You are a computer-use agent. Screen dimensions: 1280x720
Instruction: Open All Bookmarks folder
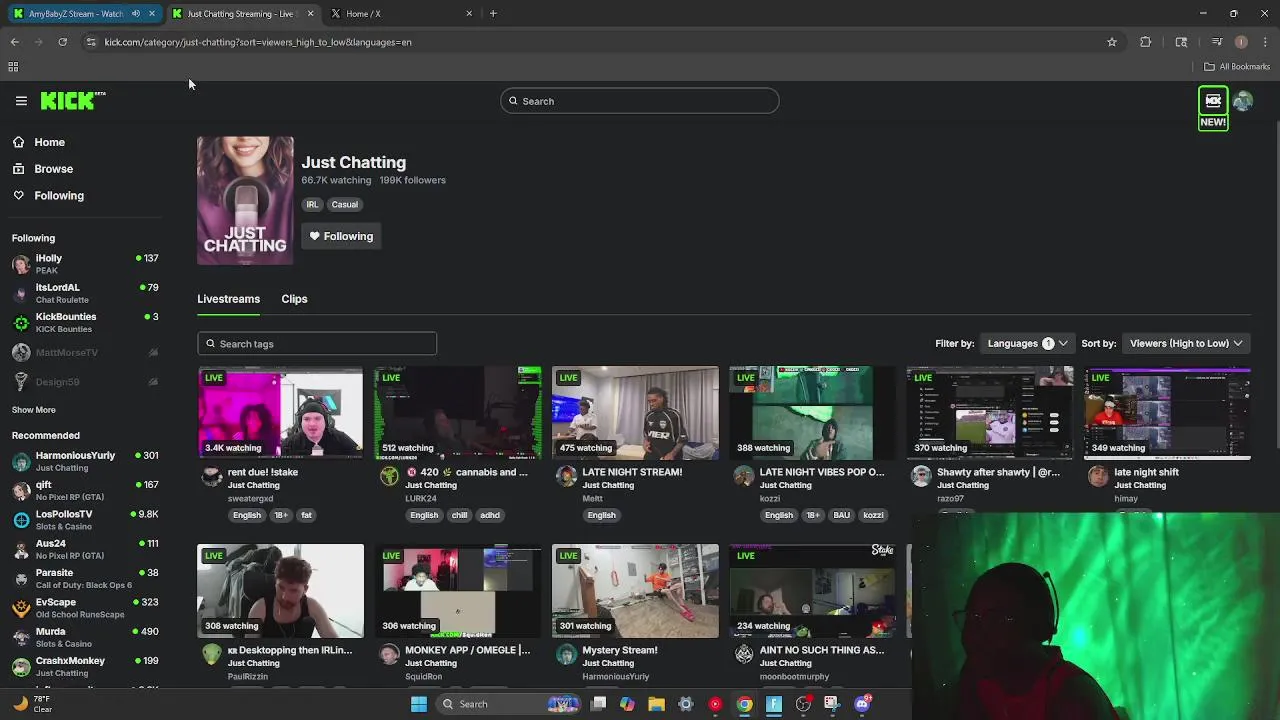(1237, 67)
